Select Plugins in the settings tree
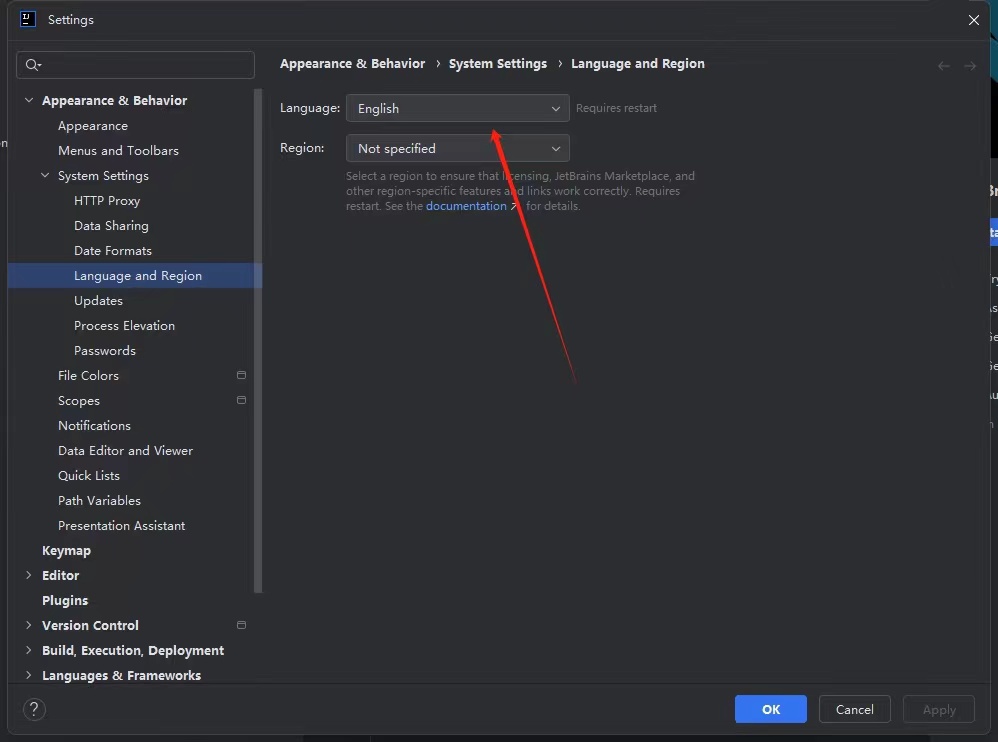Viewport: 998px width, 742px height. [65, 601]
